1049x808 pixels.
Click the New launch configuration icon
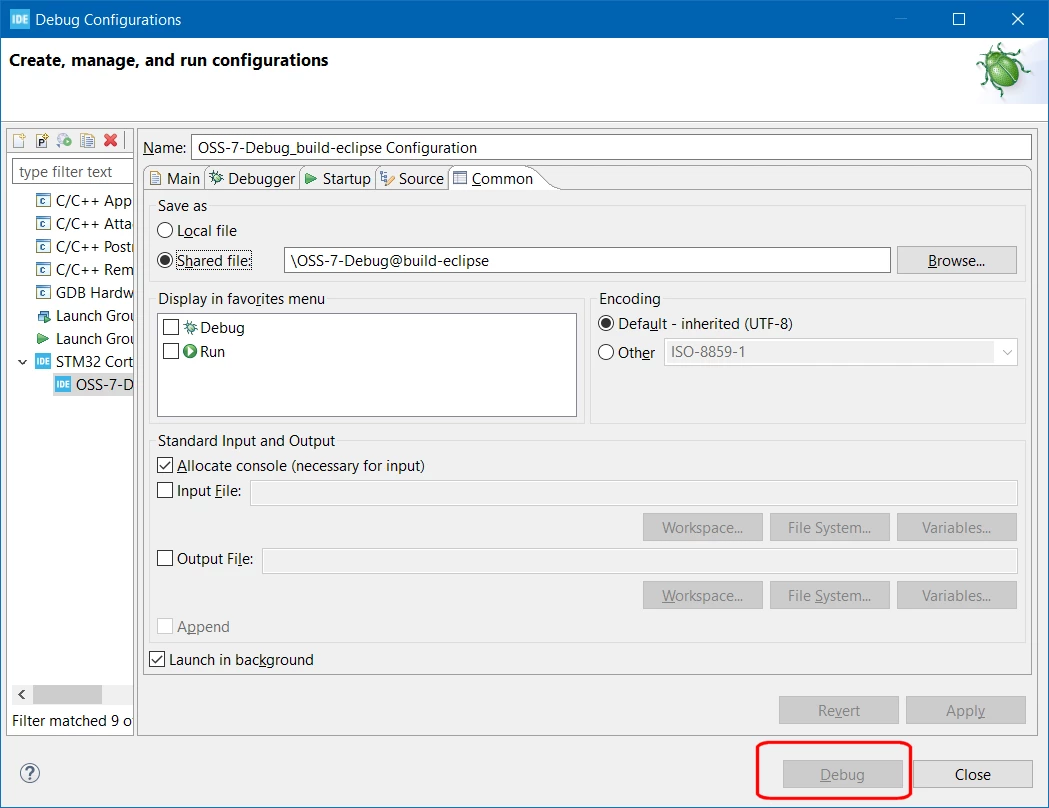point(19,140)
